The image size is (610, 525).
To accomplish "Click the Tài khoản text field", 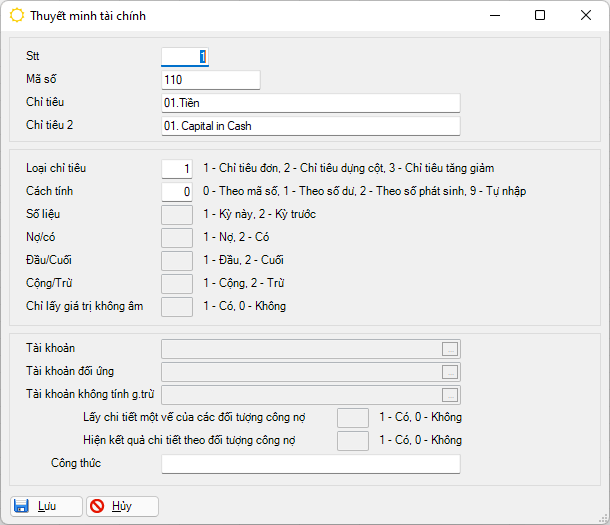I will 300,349.
